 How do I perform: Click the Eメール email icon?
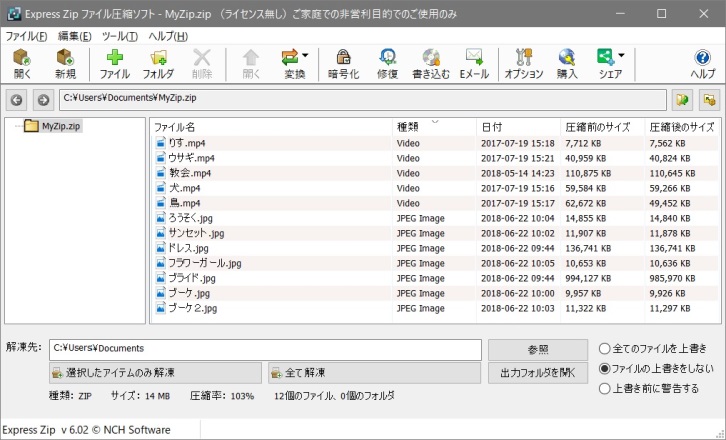pyautogui.click(x=474, y=63)
